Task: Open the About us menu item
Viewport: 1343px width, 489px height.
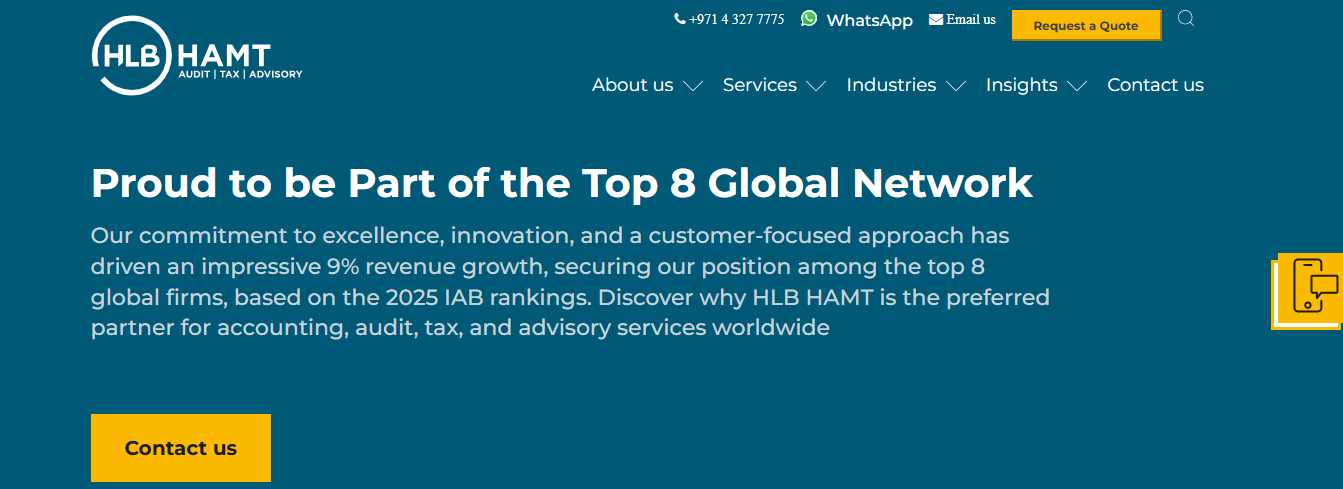Action: pos(633,85)
